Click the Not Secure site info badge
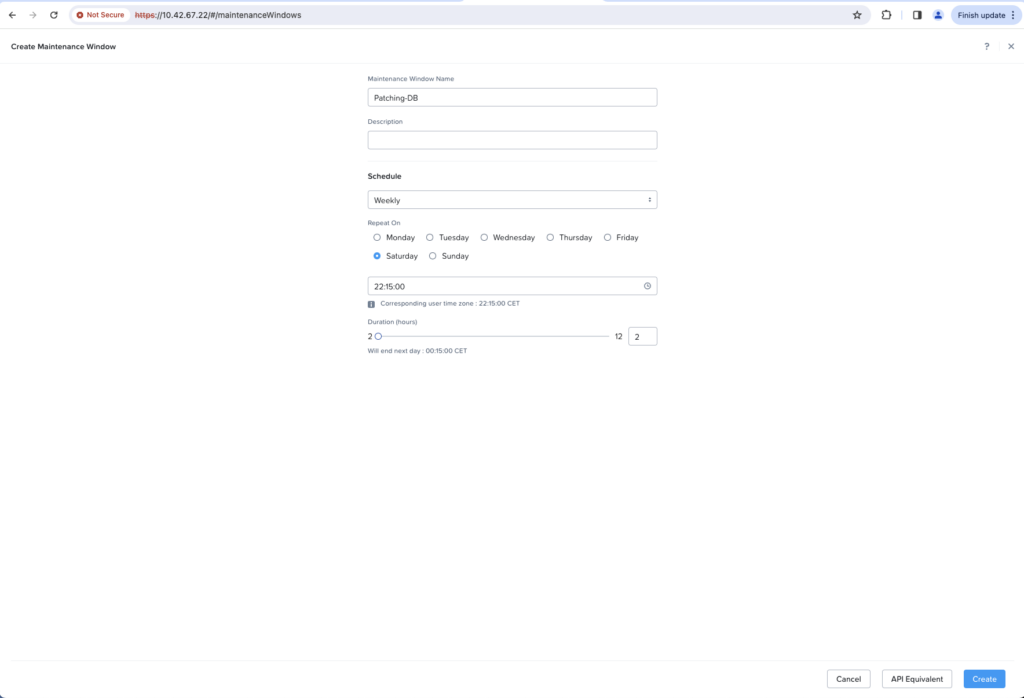 pyautogui.click(x=101, y=15)
